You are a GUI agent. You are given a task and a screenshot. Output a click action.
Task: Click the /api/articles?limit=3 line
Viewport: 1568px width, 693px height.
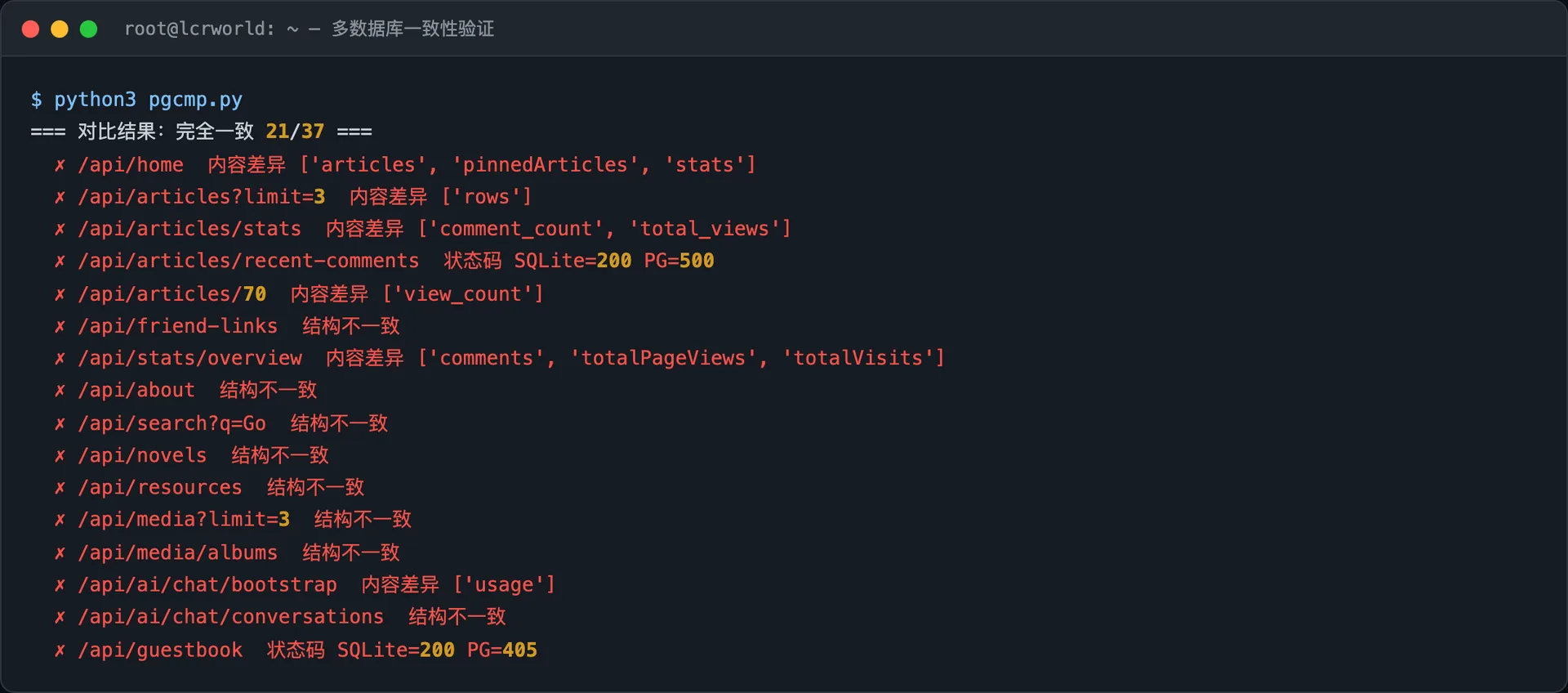click(292, 197)
